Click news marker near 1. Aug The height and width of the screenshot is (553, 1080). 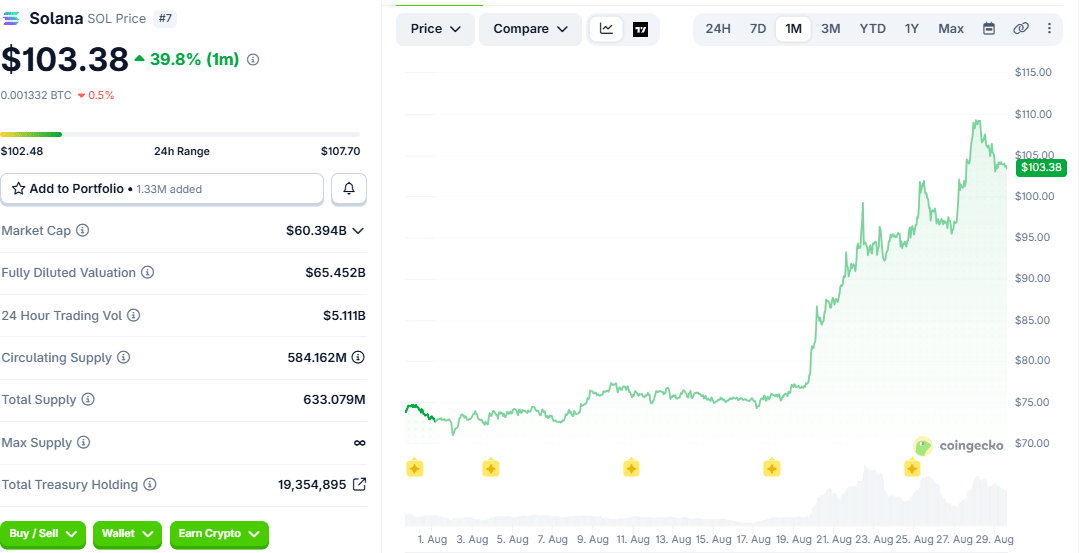(414, 468)
